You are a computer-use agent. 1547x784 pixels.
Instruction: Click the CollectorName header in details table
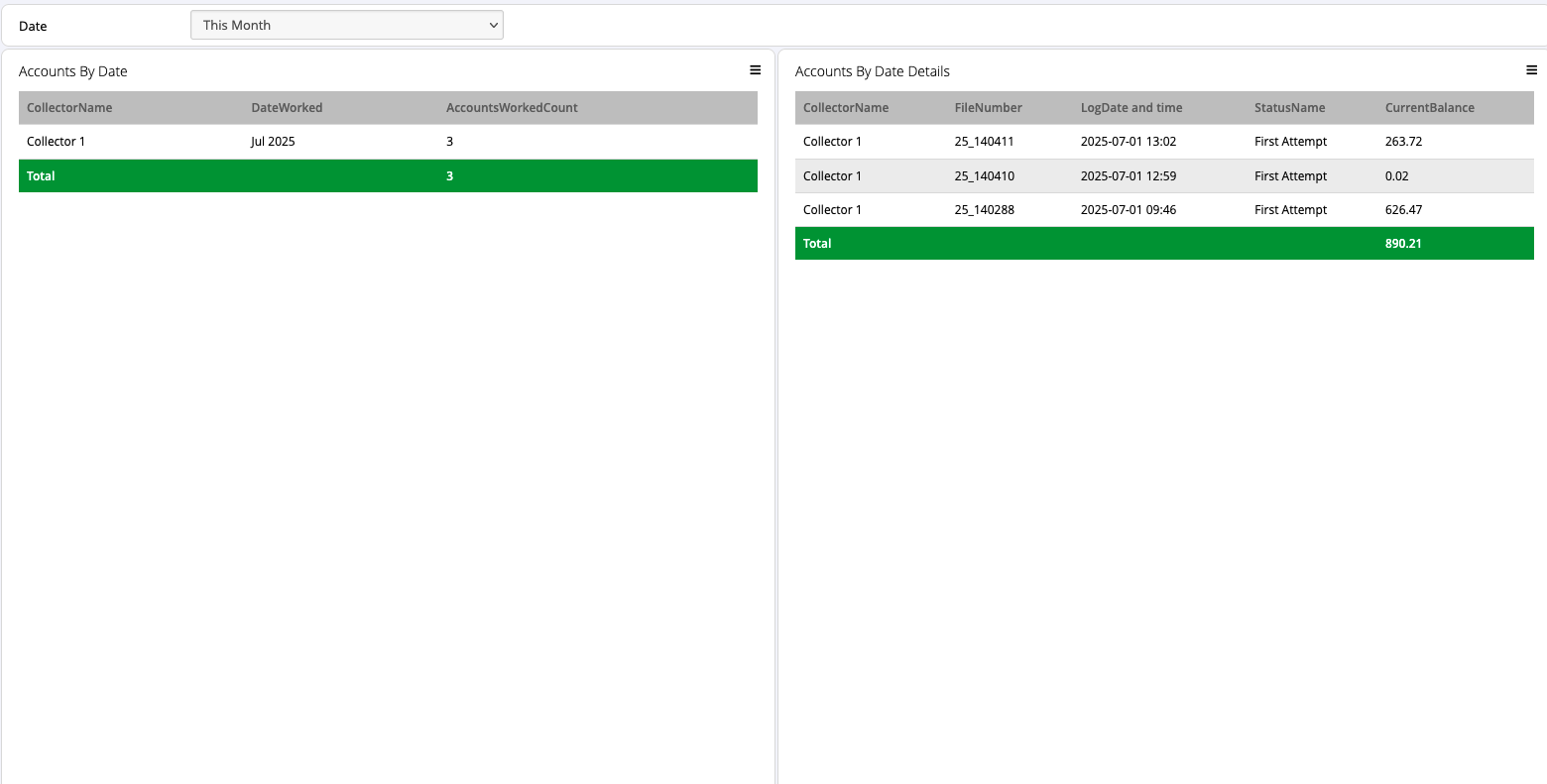pos(845,108)
